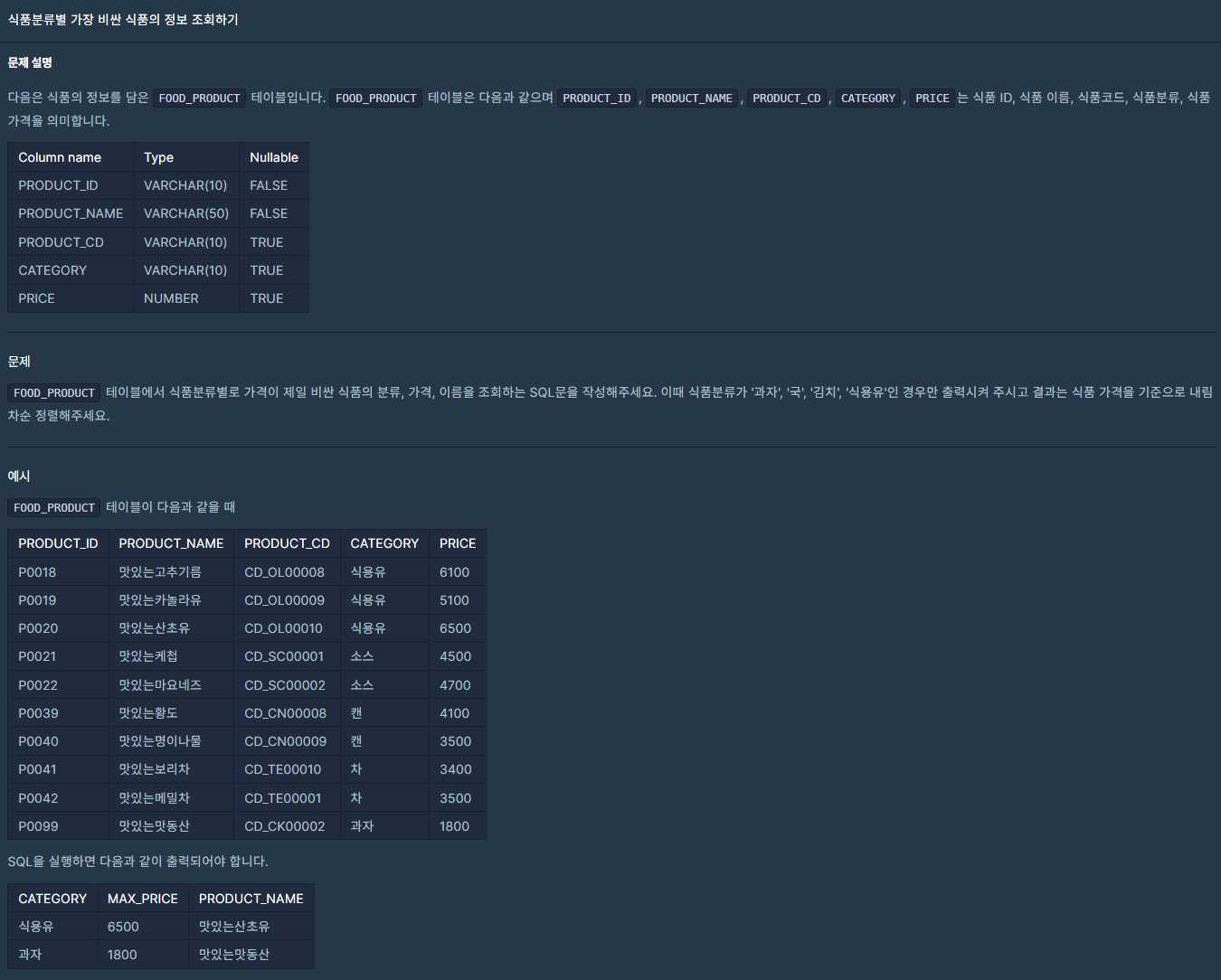Click the 예시 section heading

tap(19, 476)
